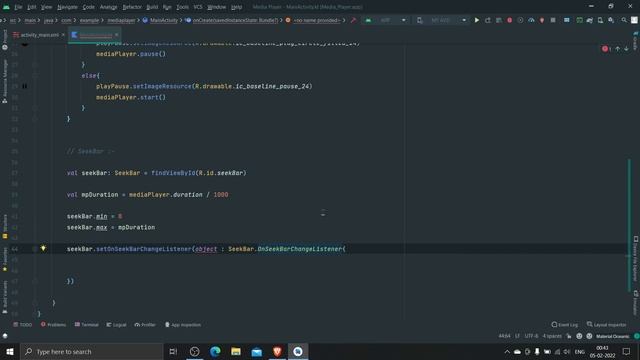640x360 pixels.
Task: Open the Mail app from the taskbar
Action: [x=256, y=351]
